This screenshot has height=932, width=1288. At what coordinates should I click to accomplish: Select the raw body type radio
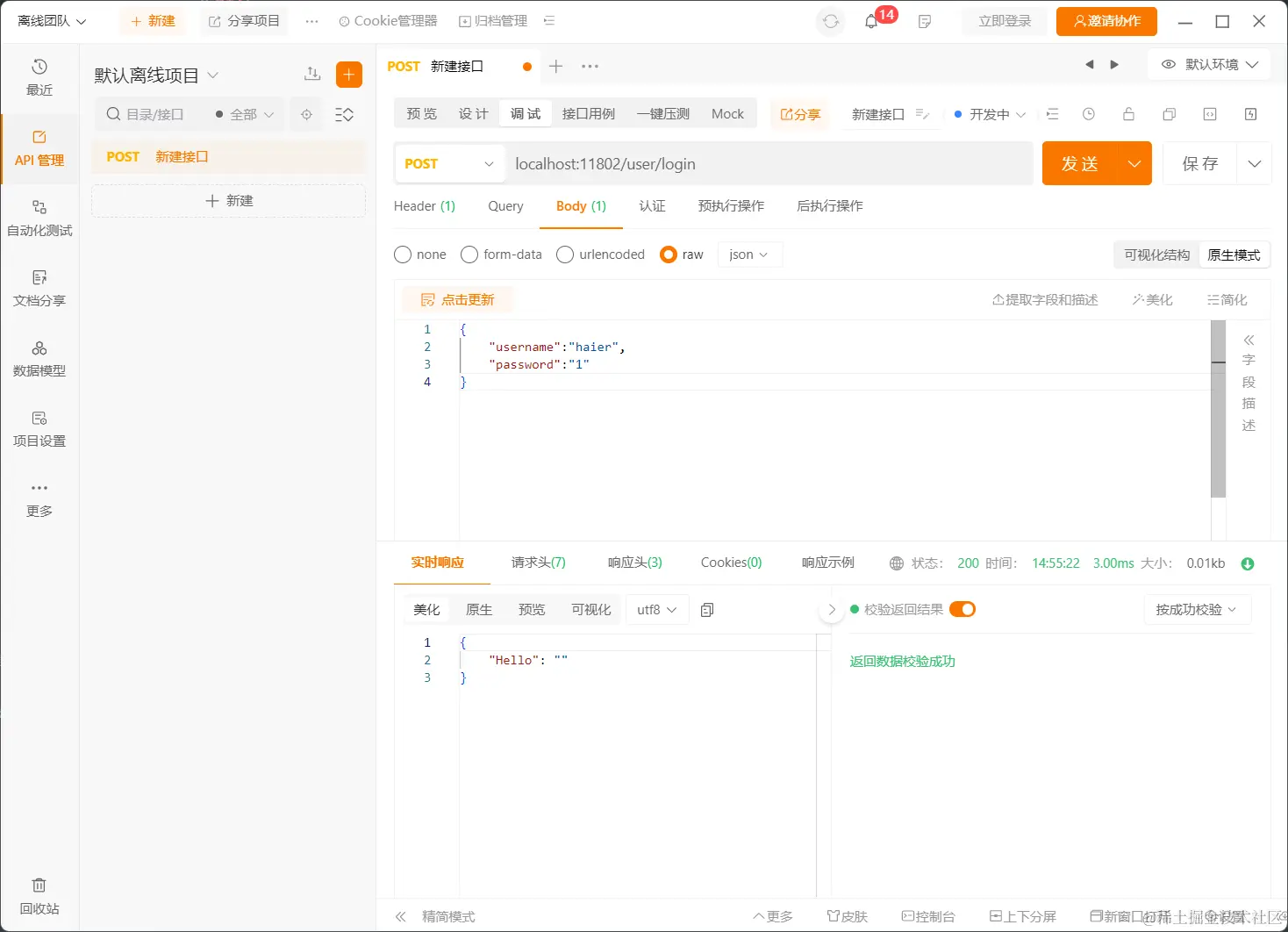[x=669, y=255]
